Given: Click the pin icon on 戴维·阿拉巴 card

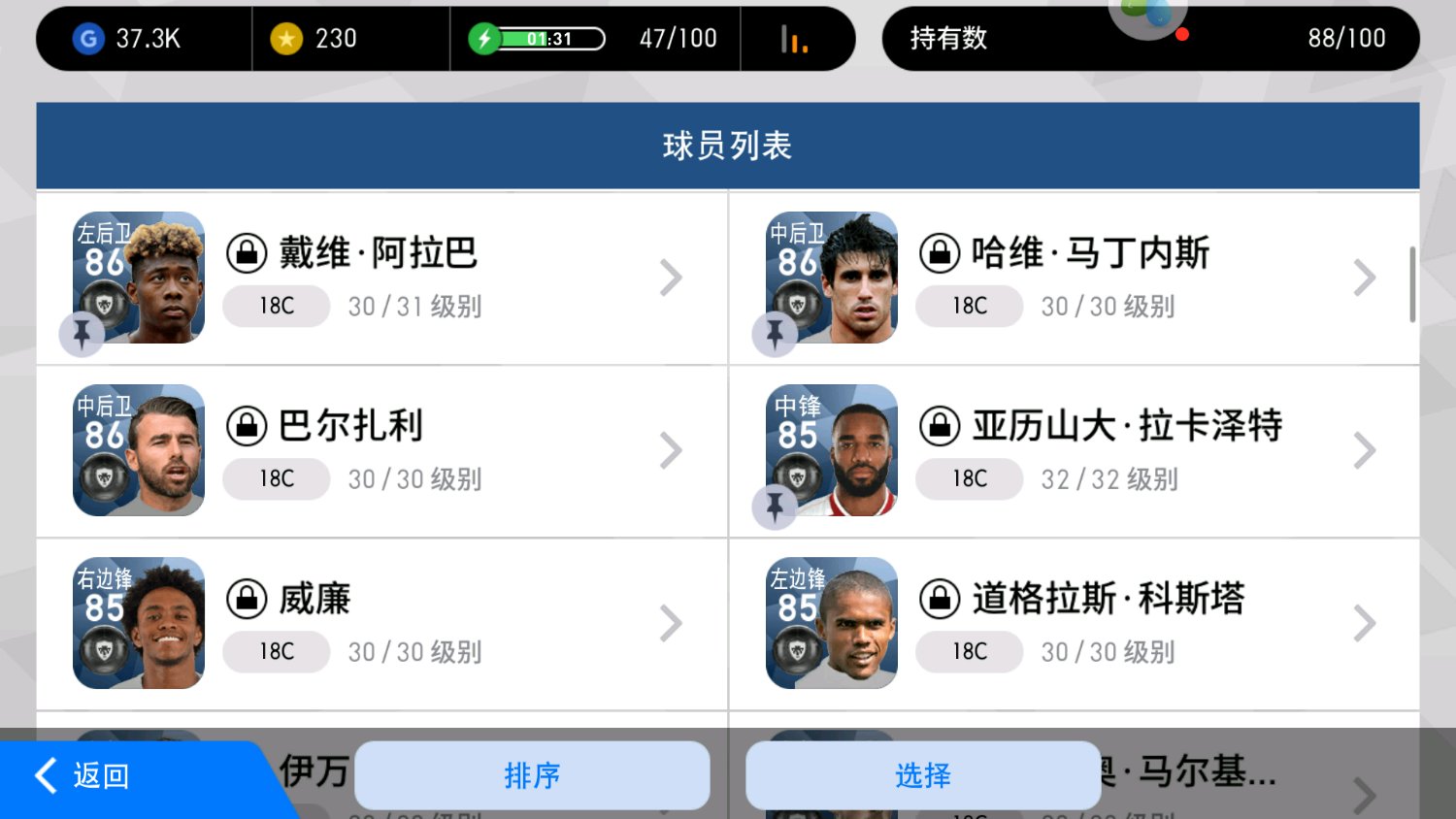Looking at the screenshot, I should pyautogui.click(x=82, y=334).
